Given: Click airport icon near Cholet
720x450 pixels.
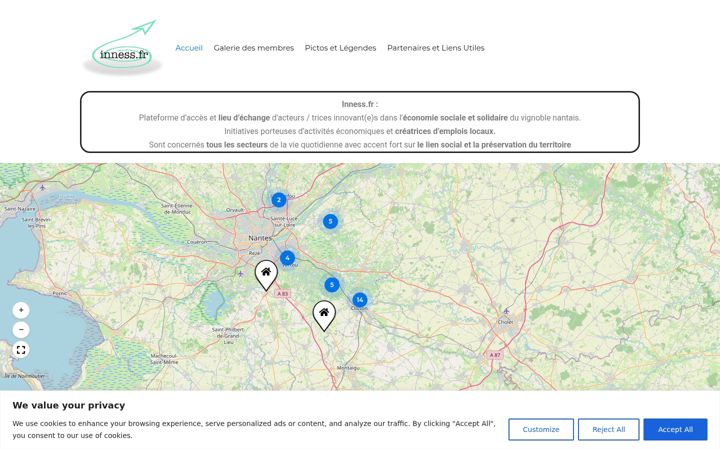Looking at the screenshot, I should pyautogui.click(x=506, y=311).
